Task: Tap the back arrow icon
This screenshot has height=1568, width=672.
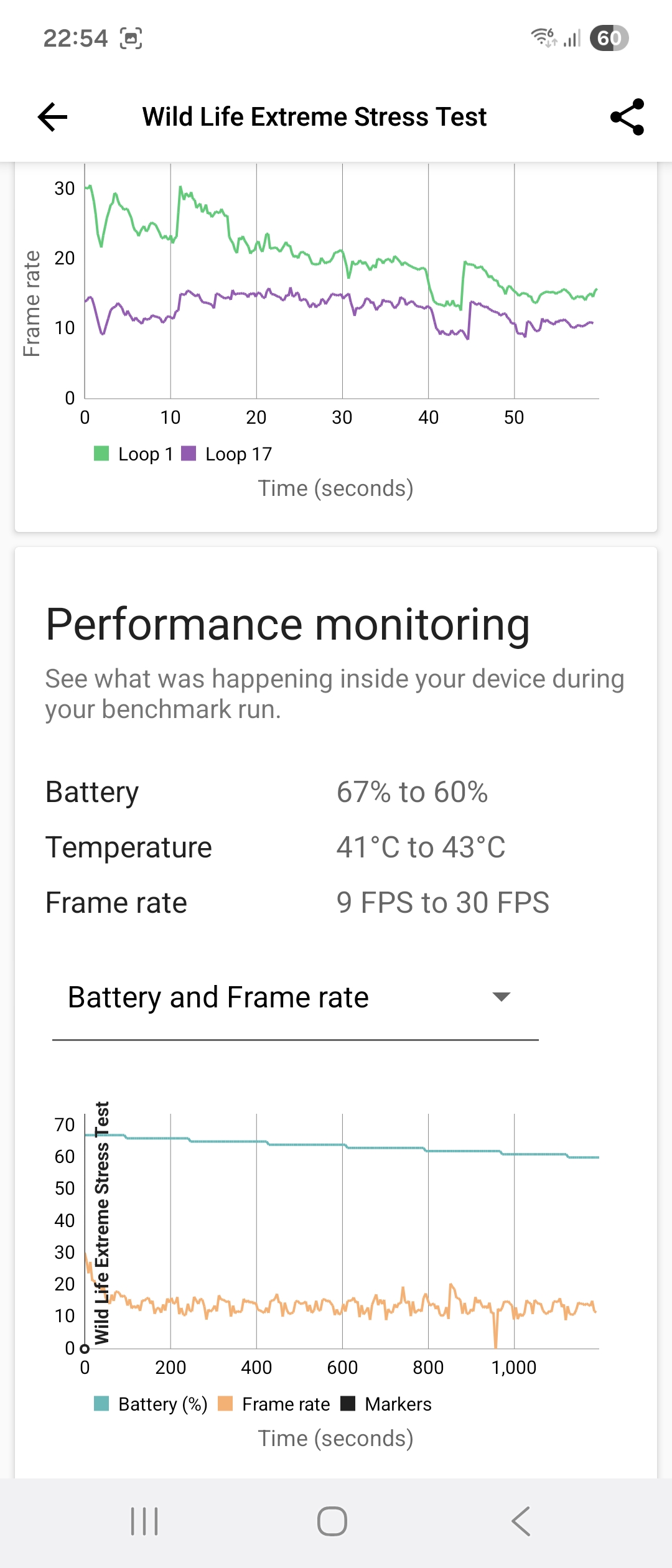Action: click(52, 116)
